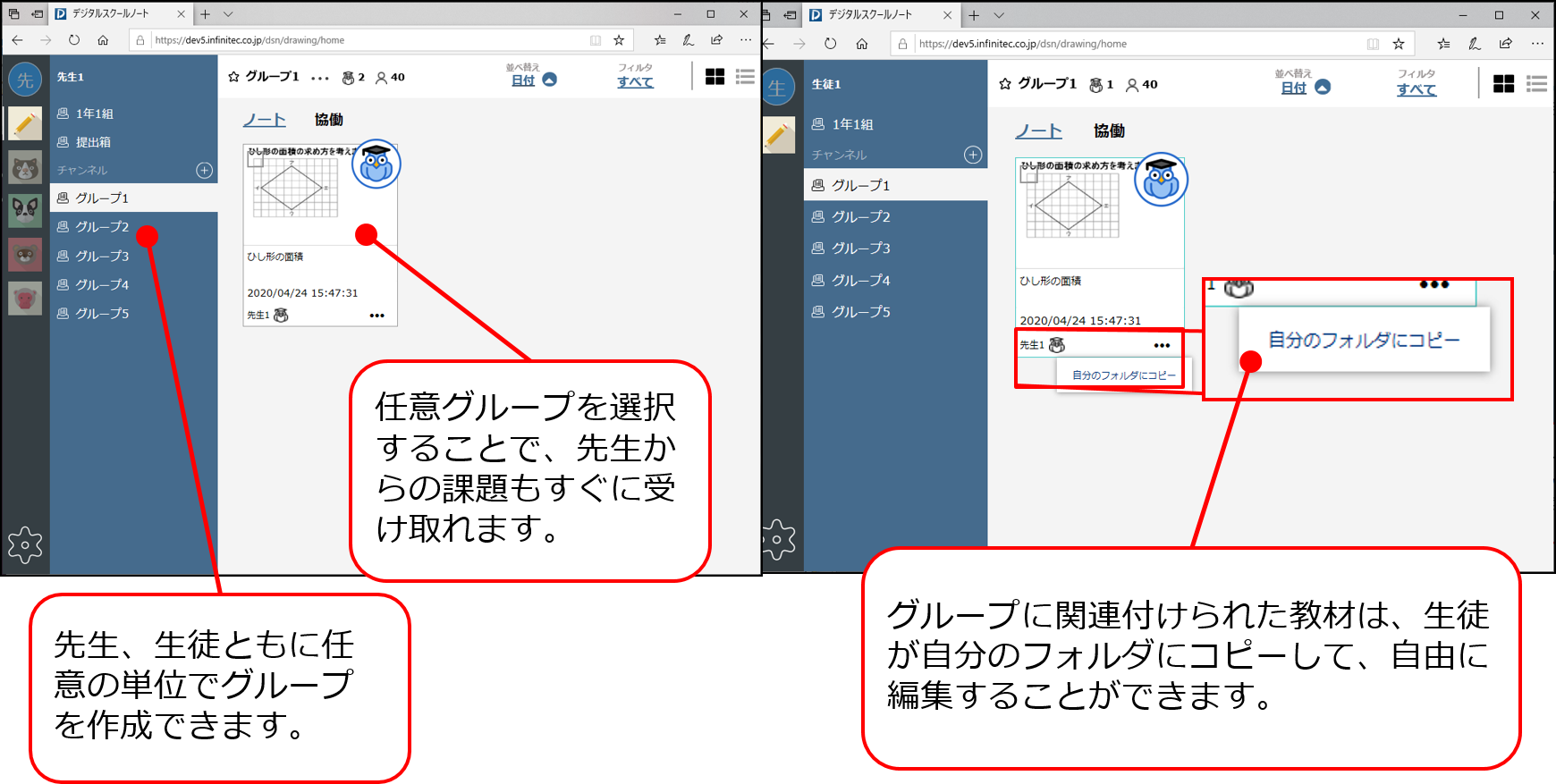Switch to grid view in left window
1556x784 pixels.
[x=715, y=77]
